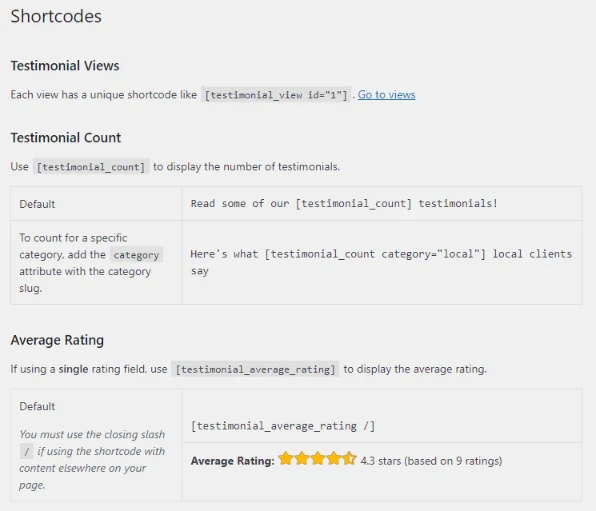Click the '4.3 stars (based on 9 ratings)' text
596x511 pixels.
click(x=431, y=461)
